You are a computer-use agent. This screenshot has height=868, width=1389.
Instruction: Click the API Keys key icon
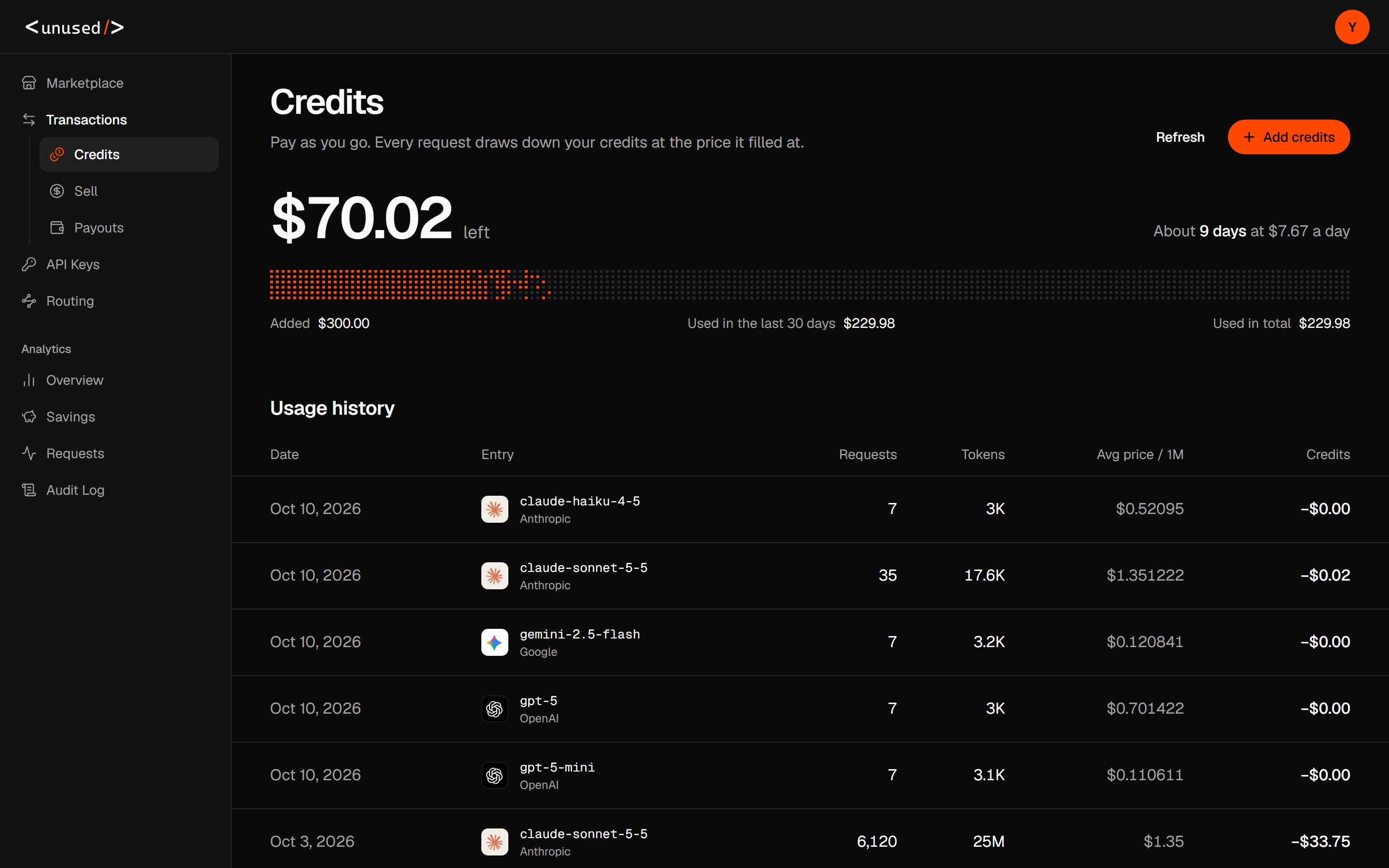(x=29, y=265)
